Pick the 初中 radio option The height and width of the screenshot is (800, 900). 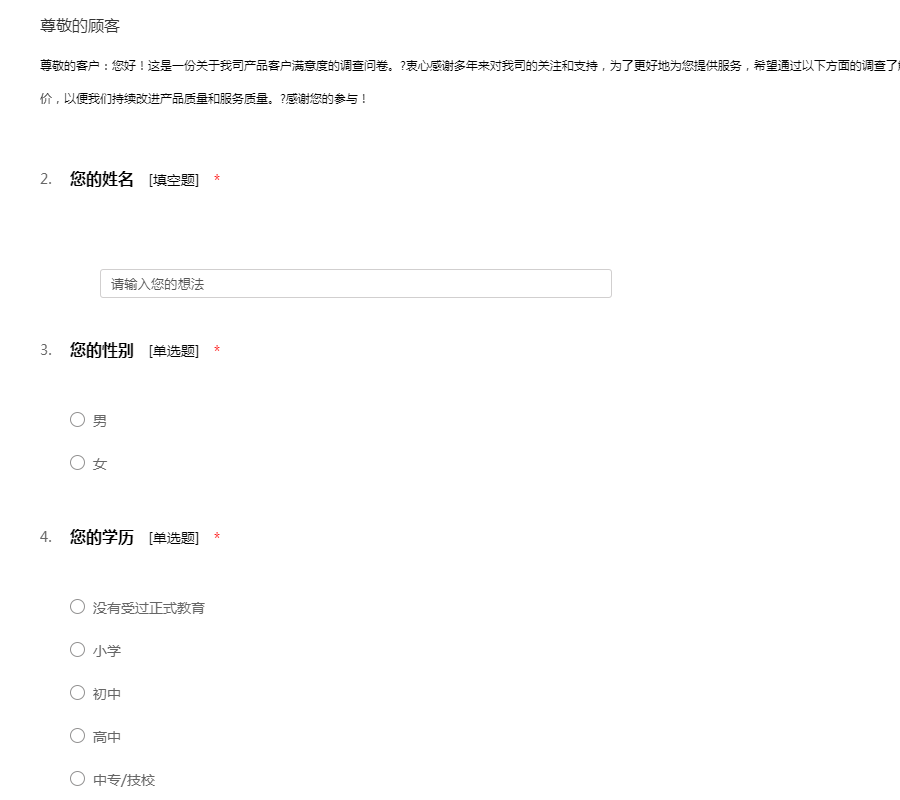[x=77, y=693]
